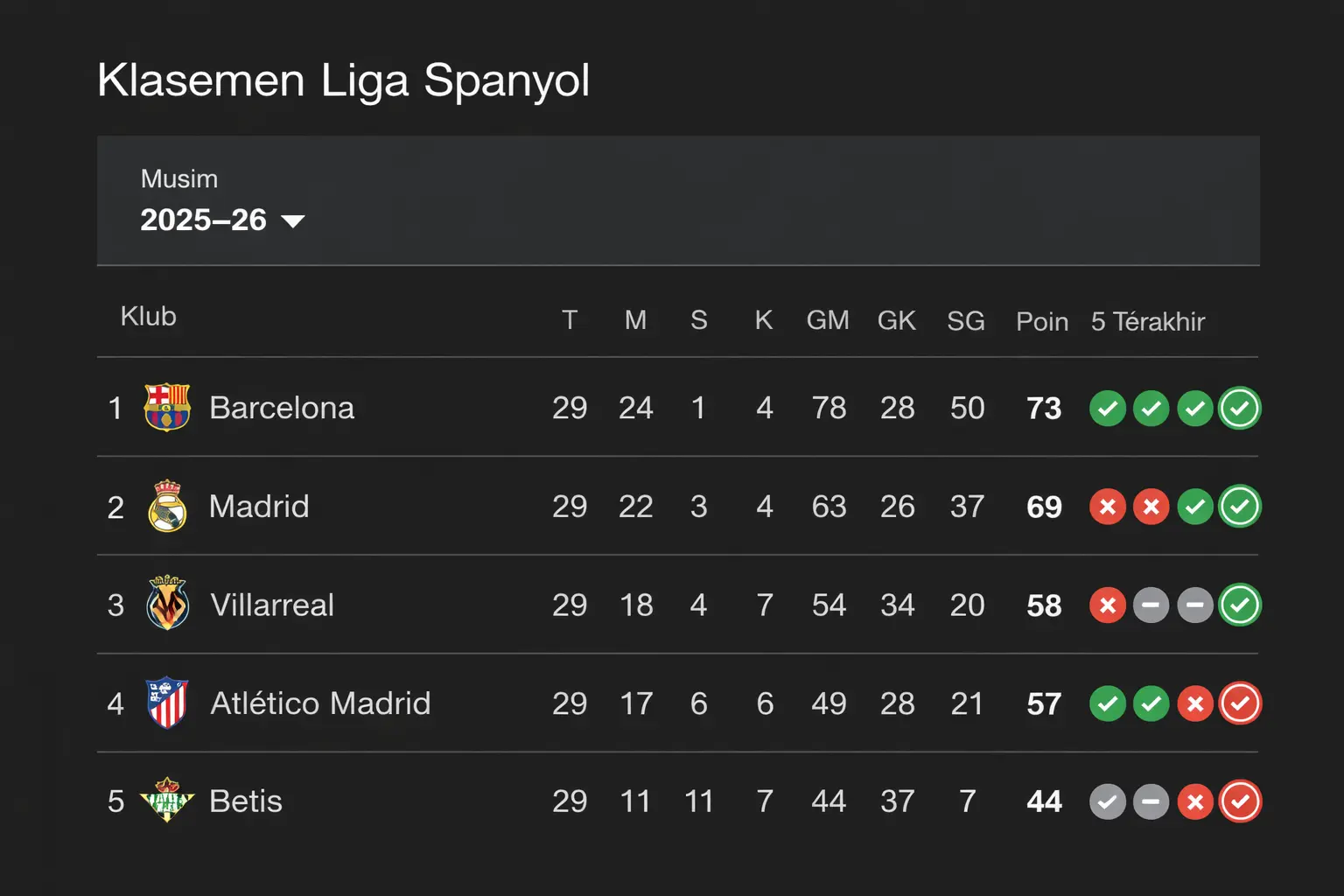
Task: Click the Madrid team name
Action: click(x=258, y=507)
